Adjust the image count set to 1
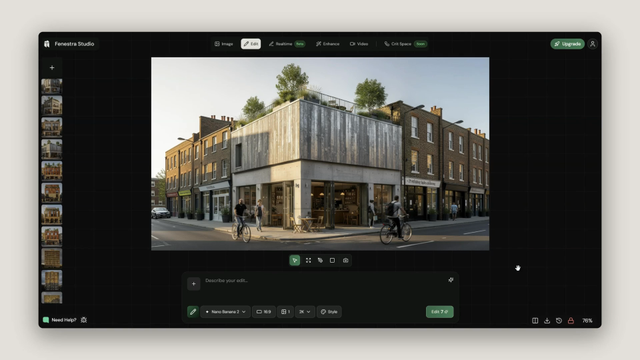640x360 pixels. (285, 312)
